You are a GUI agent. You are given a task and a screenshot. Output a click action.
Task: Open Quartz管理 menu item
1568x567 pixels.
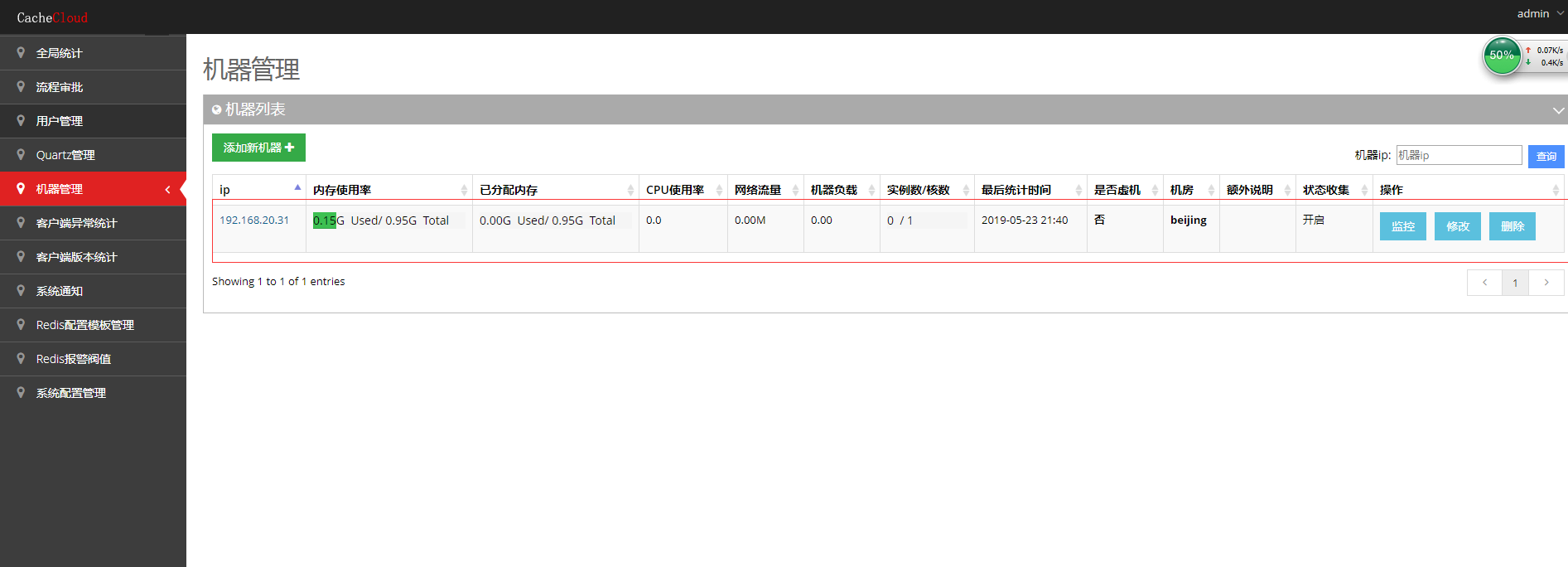point(93,155)
